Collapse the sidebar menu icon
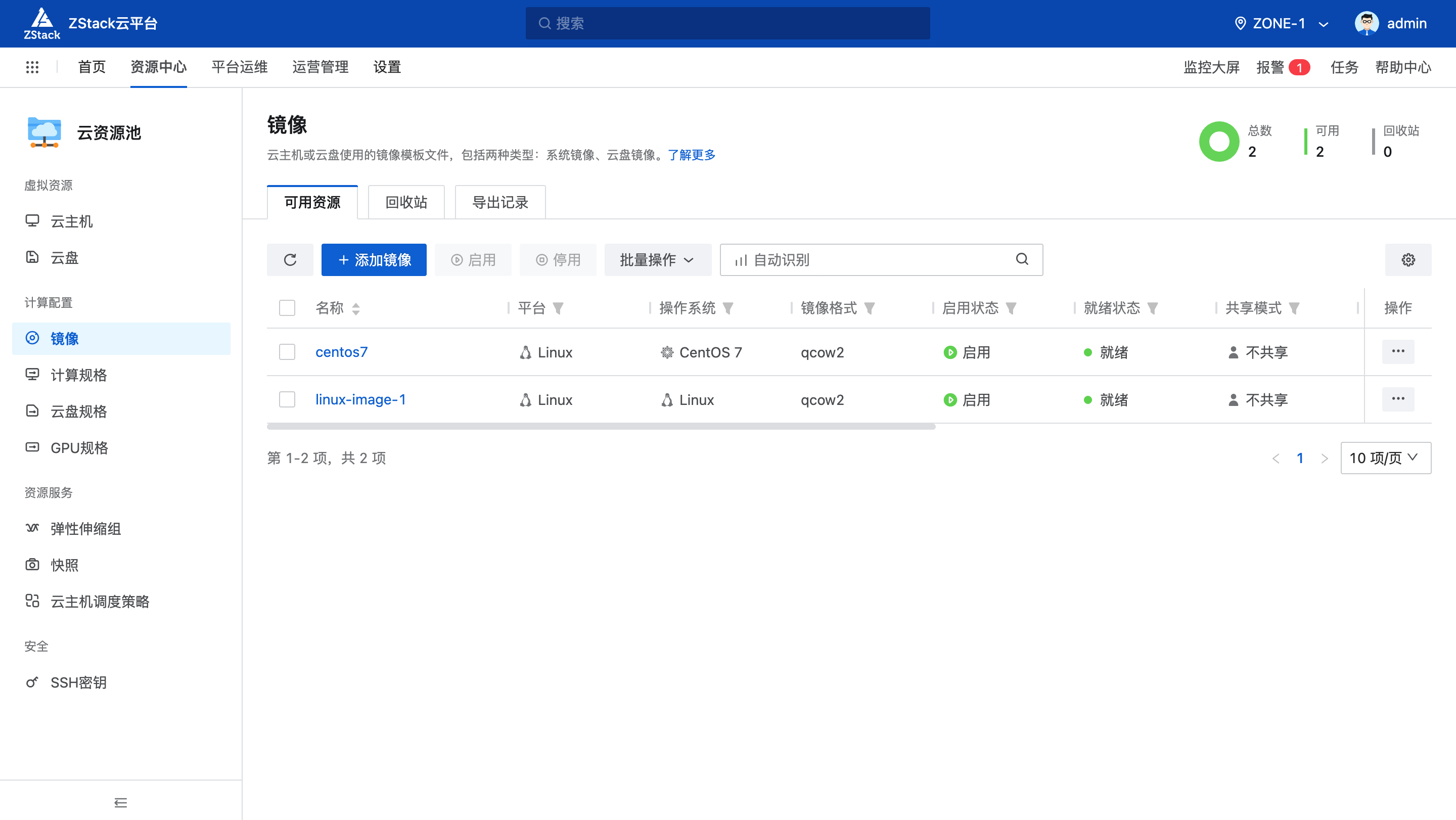The image size is (1456, 820). pos(120,802)
